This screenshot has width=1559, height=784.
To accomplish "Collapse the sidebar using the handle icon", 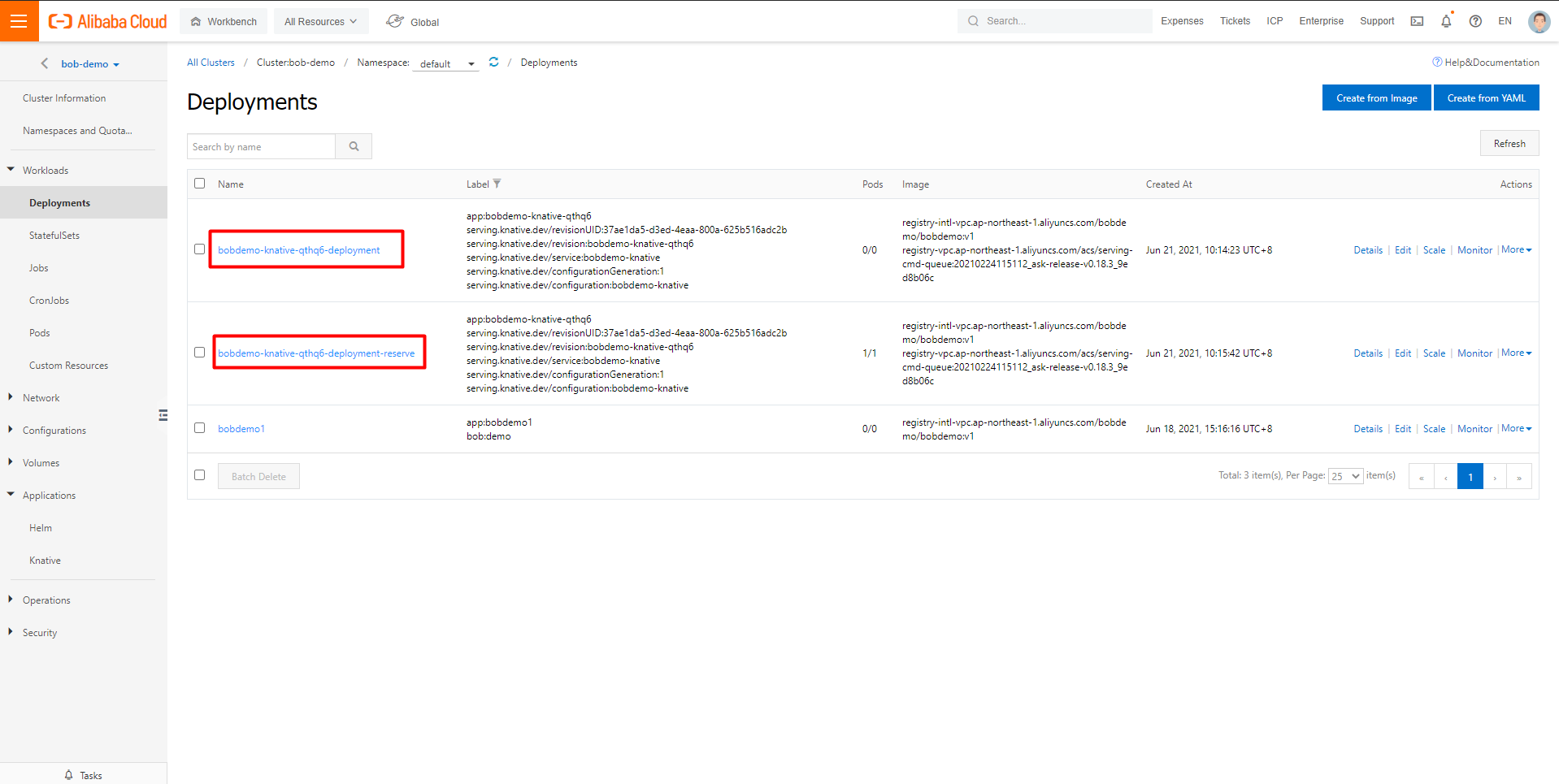I will (163, 415).
